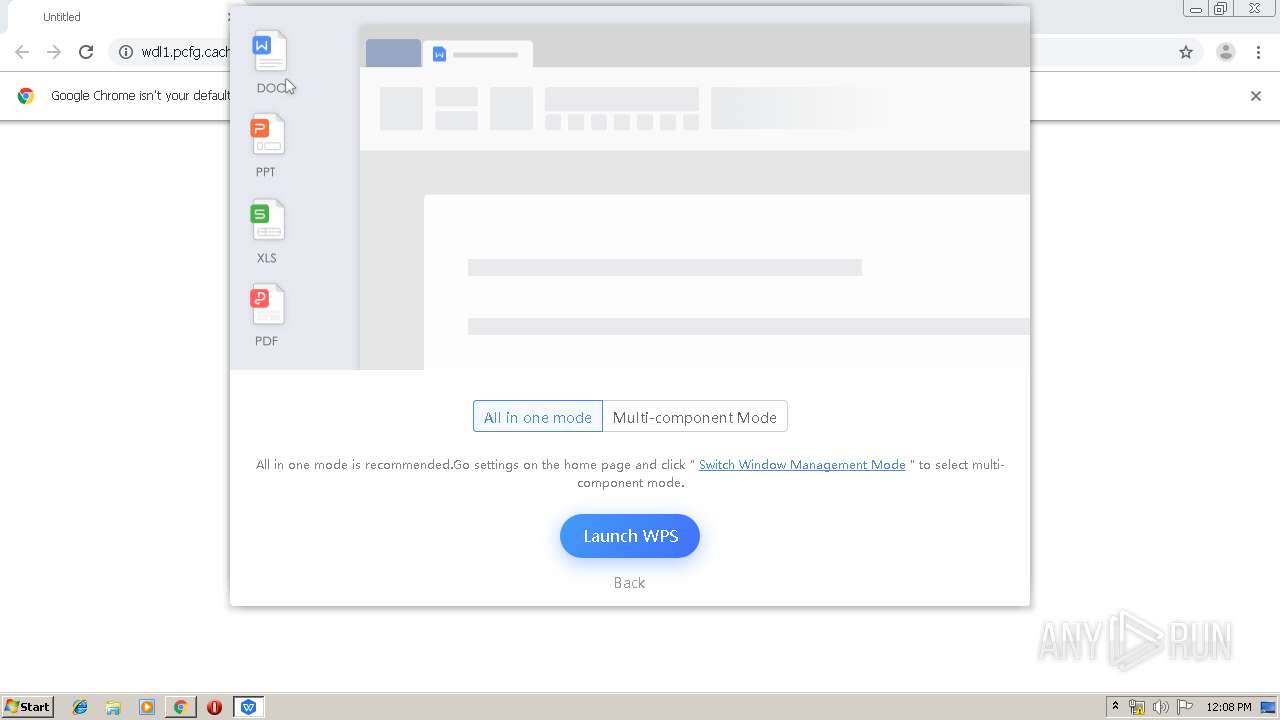Dismiss the default browser notification bar
The width and height of the screenshot is (1280, 720).
pyautogui.click(x=1256, y=96)
